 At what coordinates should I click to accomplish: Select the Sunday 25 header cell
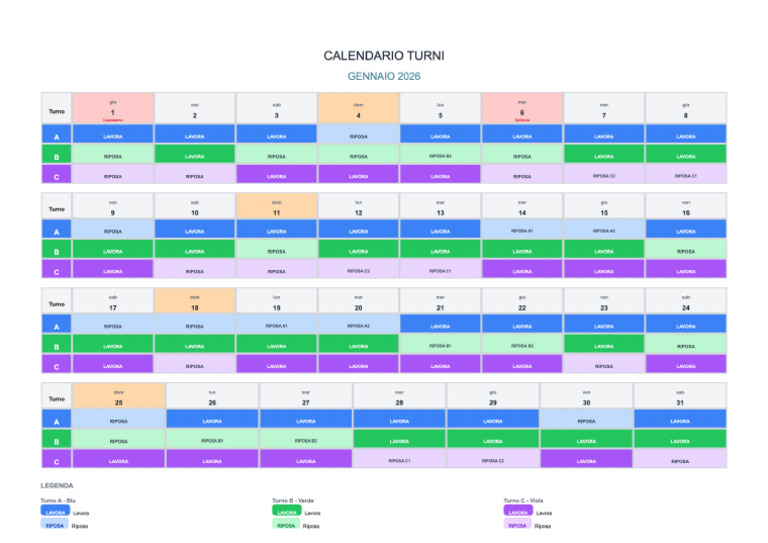coord(119,396)
